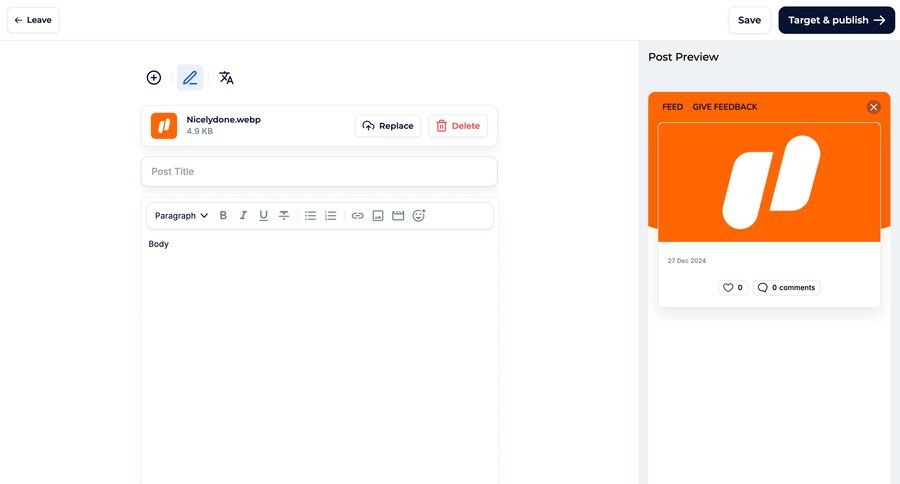Close the post preview card
Image resolution: width=900 pixels, height=484 pixels.
pyautogui.click(x=874, y=107)
